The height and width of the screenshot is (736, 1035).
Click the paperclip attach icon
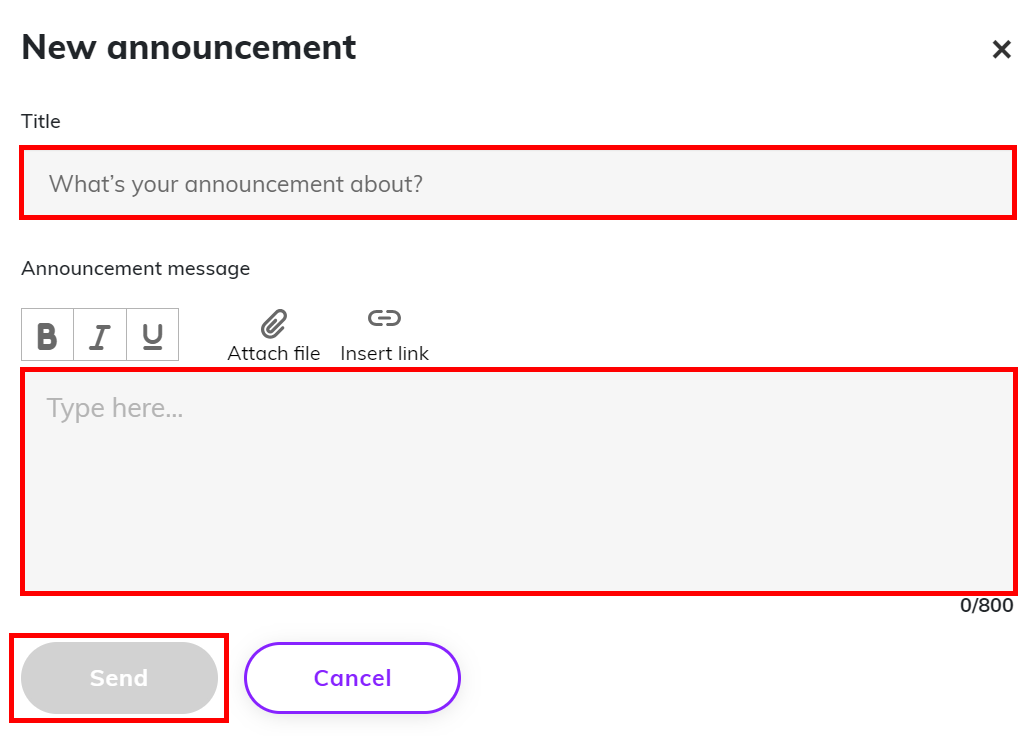(x=274, y=323)
